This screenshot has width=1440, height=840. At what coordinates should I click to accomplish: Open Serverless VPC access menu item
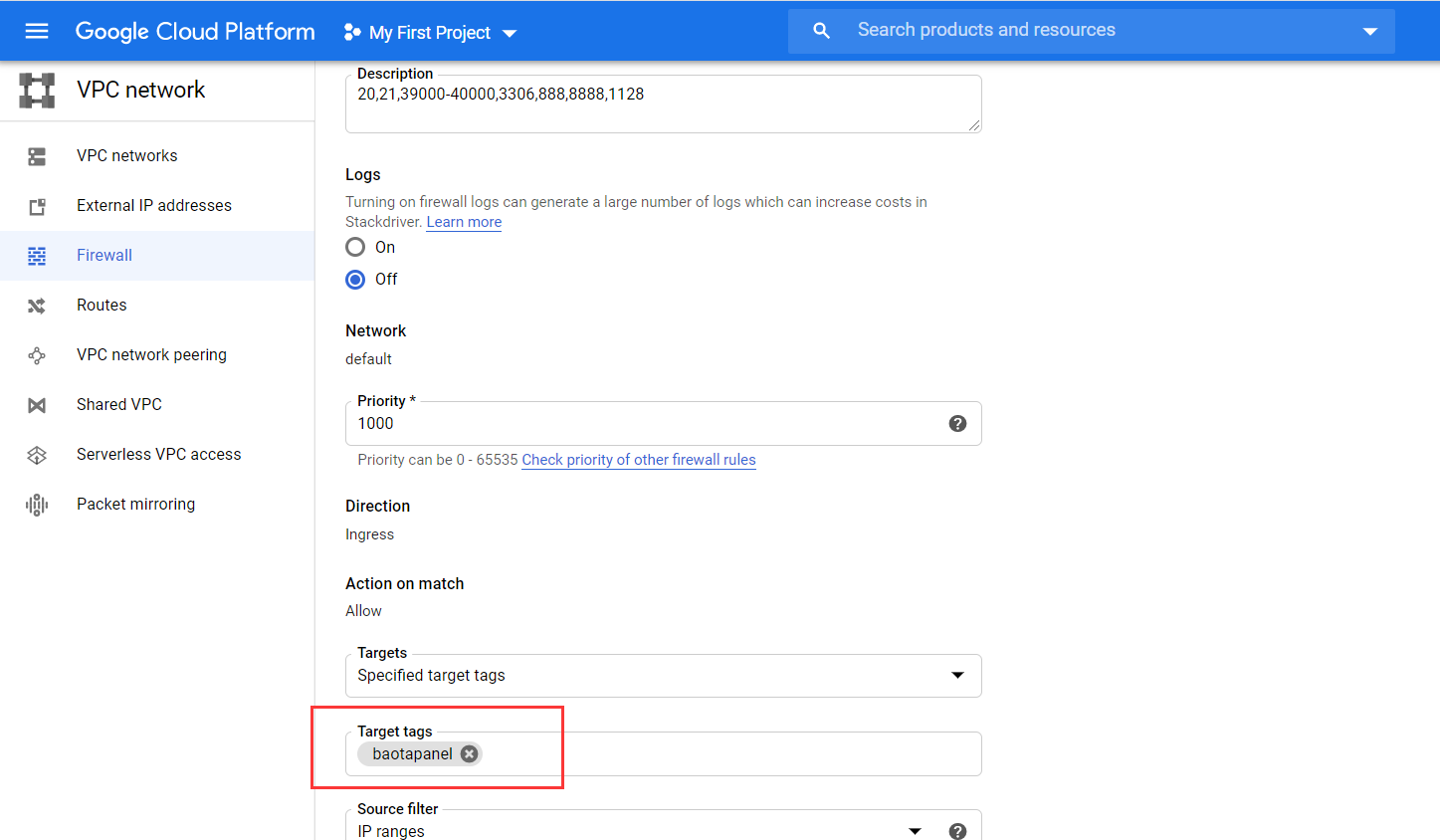158,455
